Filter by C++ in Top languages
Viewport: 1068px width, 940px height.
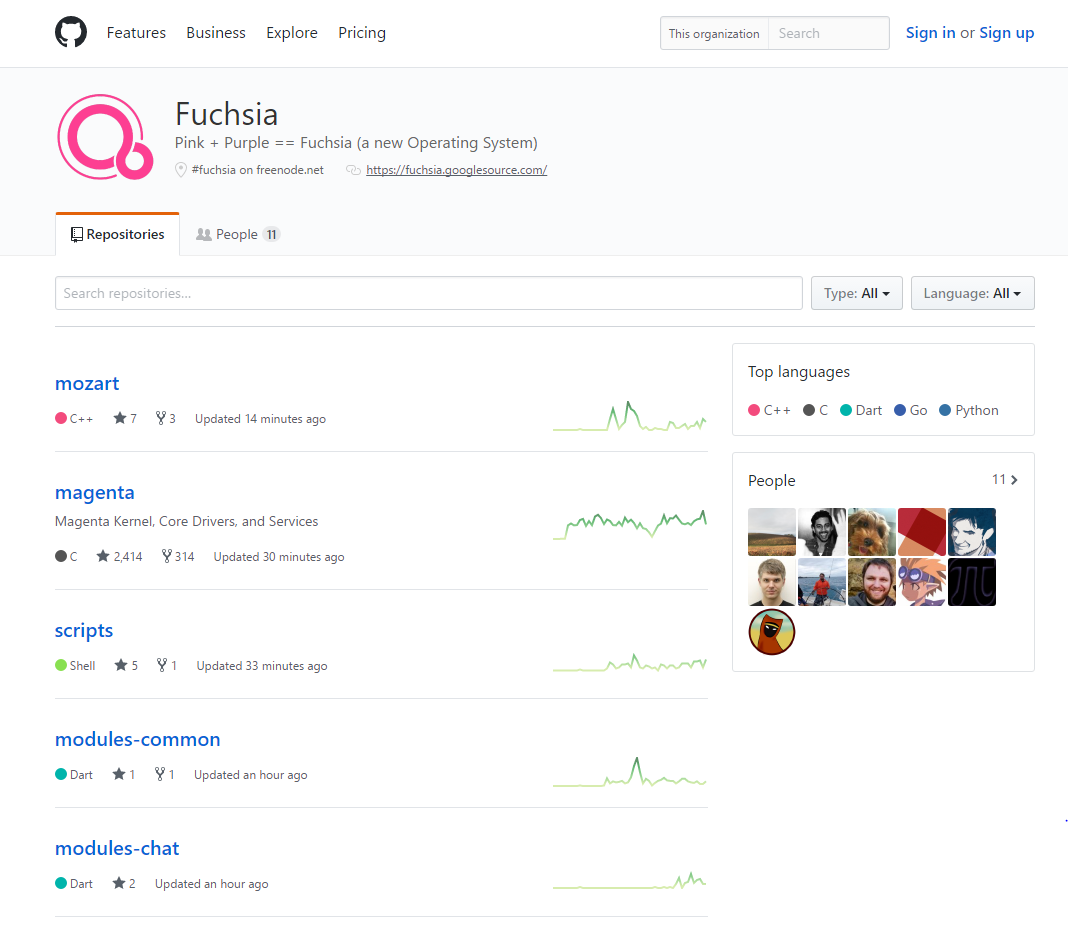point(769,410)
